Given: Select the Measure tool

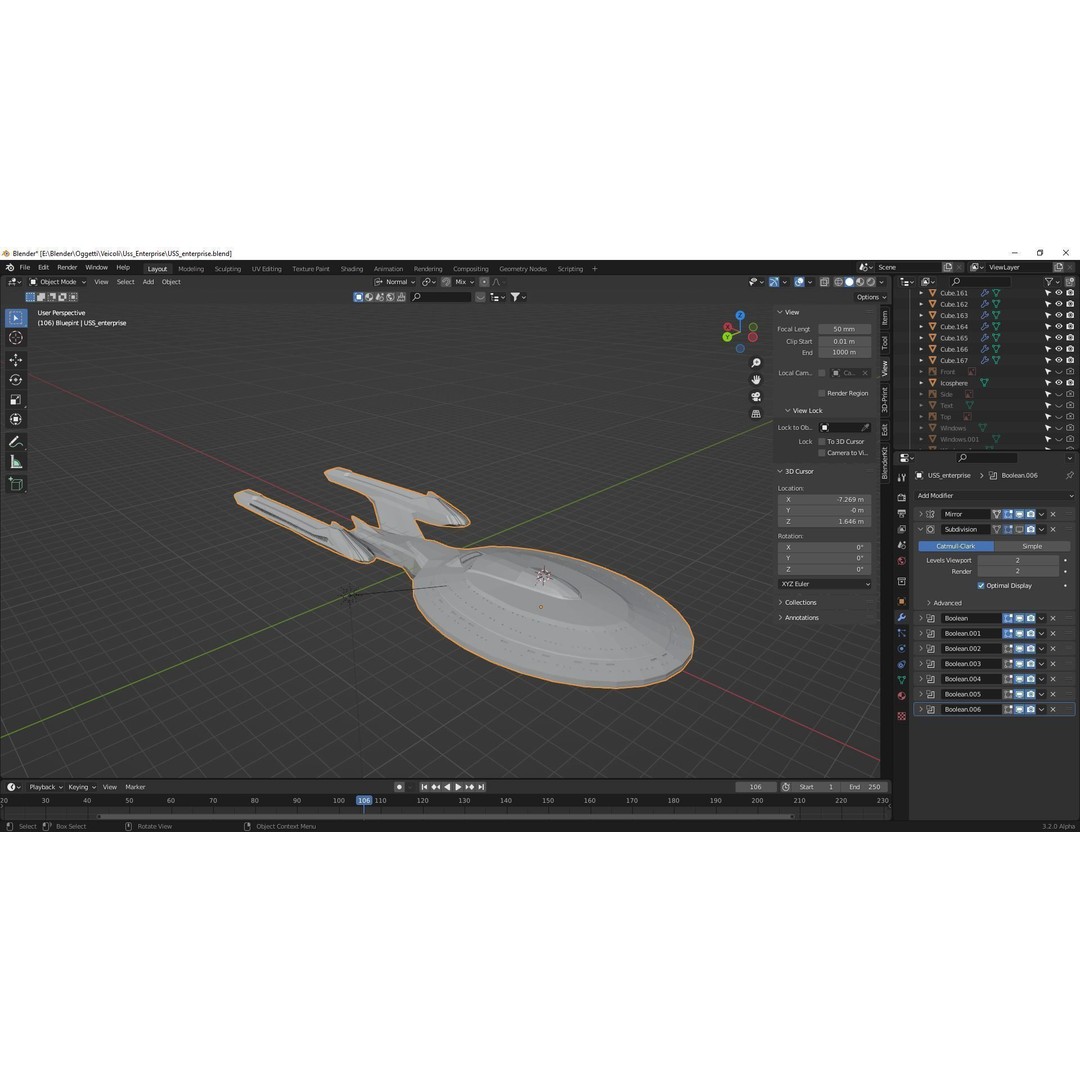Looking at the screenshot, I should [16, 462].
